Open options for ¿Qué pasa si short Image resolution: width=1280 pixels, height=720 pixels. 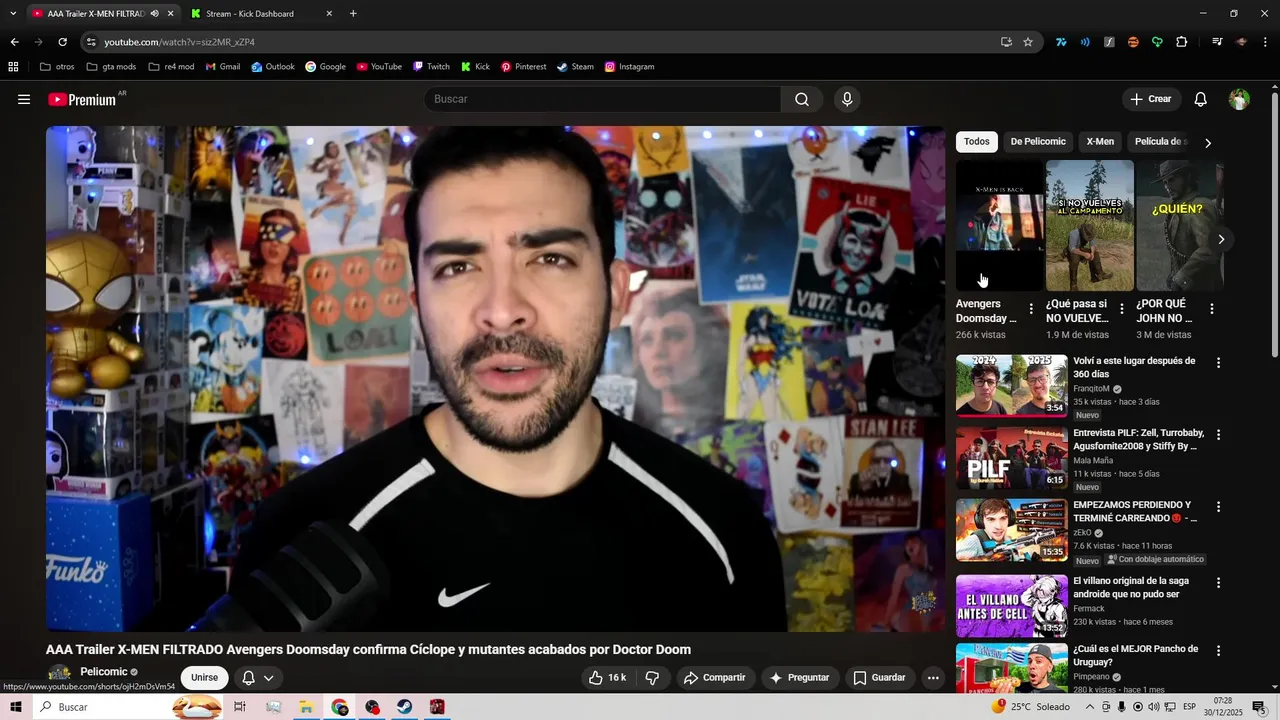pos(1121,309)
